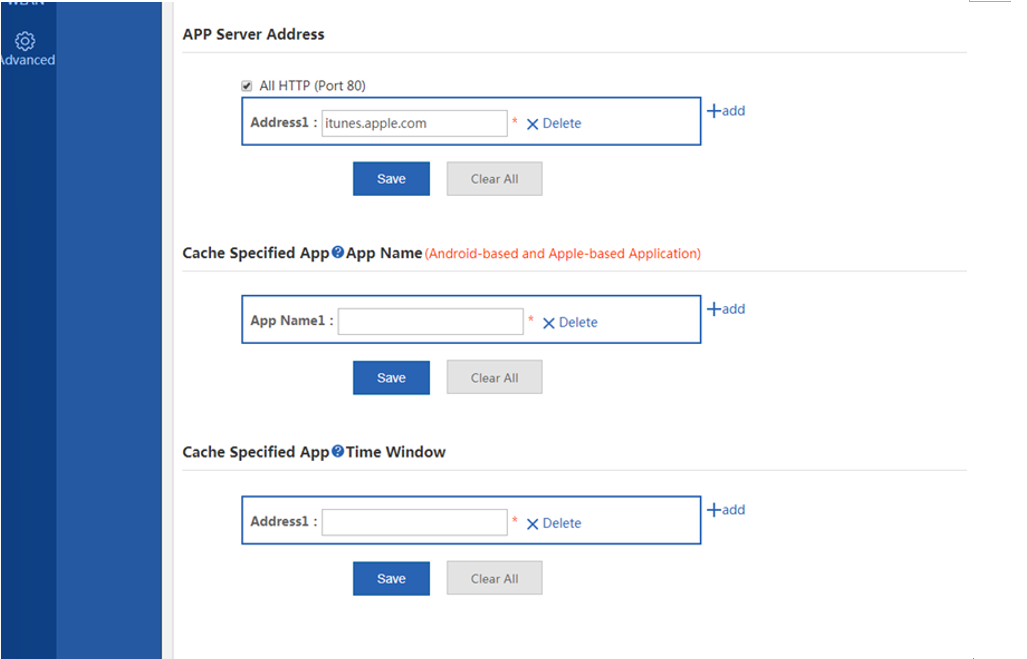Add another app name entry

pyautogui.click(x=726, y=309)
